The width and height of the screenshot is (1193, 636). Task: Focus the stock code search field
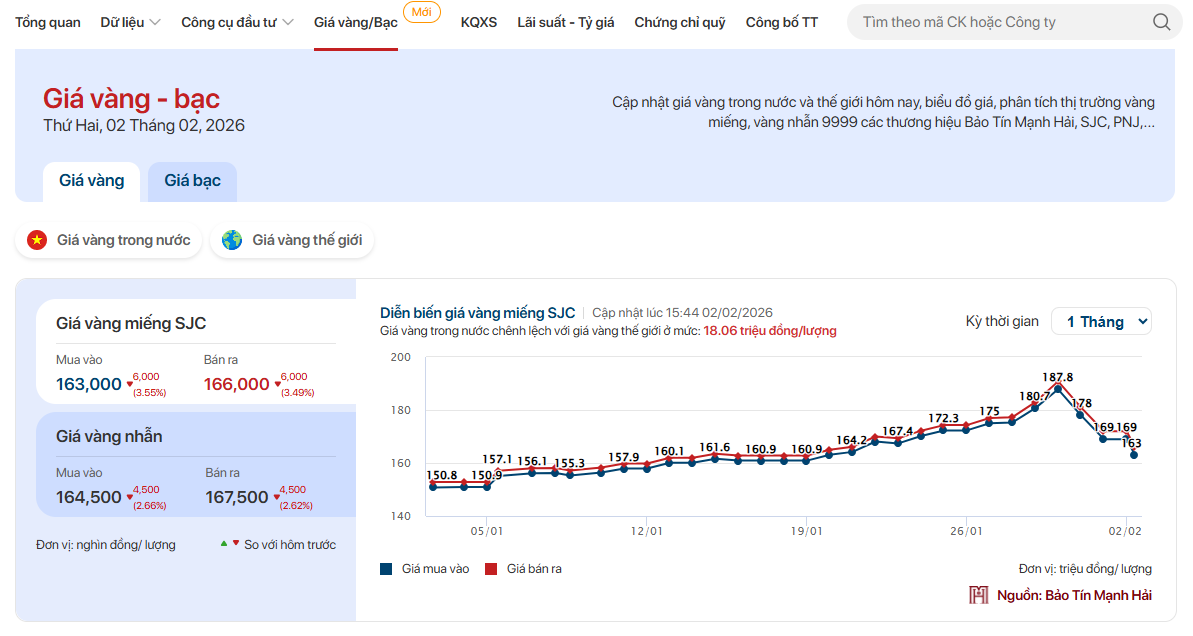pos(1000,22)
